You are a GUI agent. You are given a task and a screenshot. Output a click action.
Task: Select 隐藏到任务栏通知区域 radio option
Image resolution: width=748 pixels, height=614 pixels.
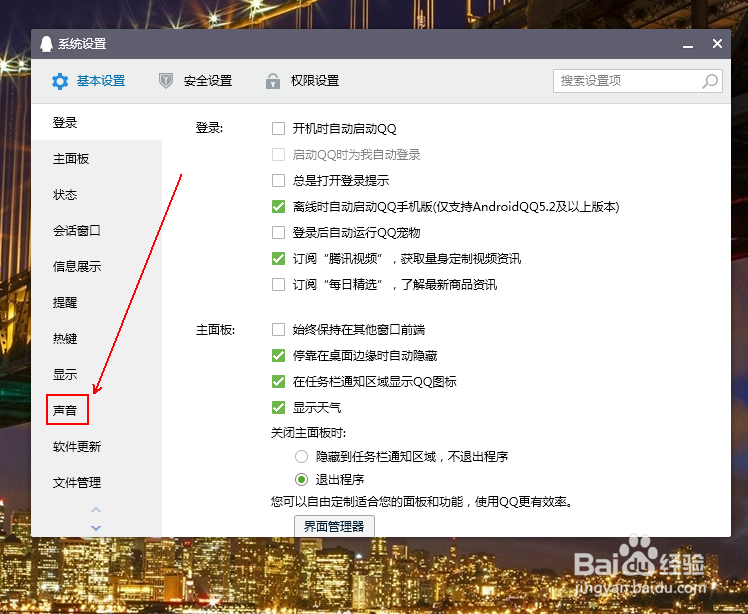[x=301, y=457]
